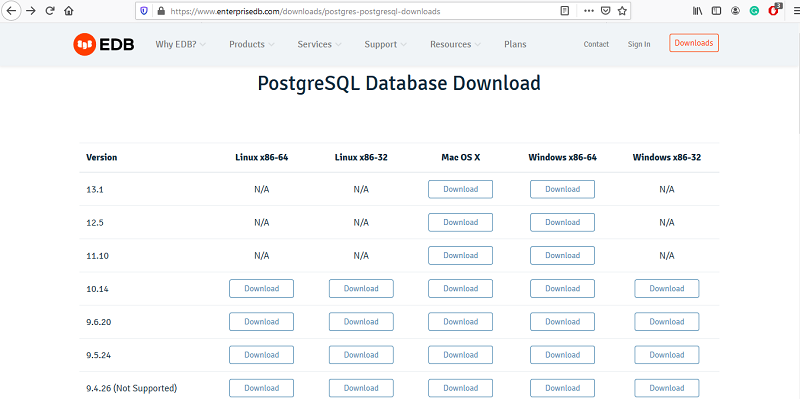Viewport: 800px width, 399px height.
Task: Download version 11.10 for Mac OS X
Action: (460, 256)
